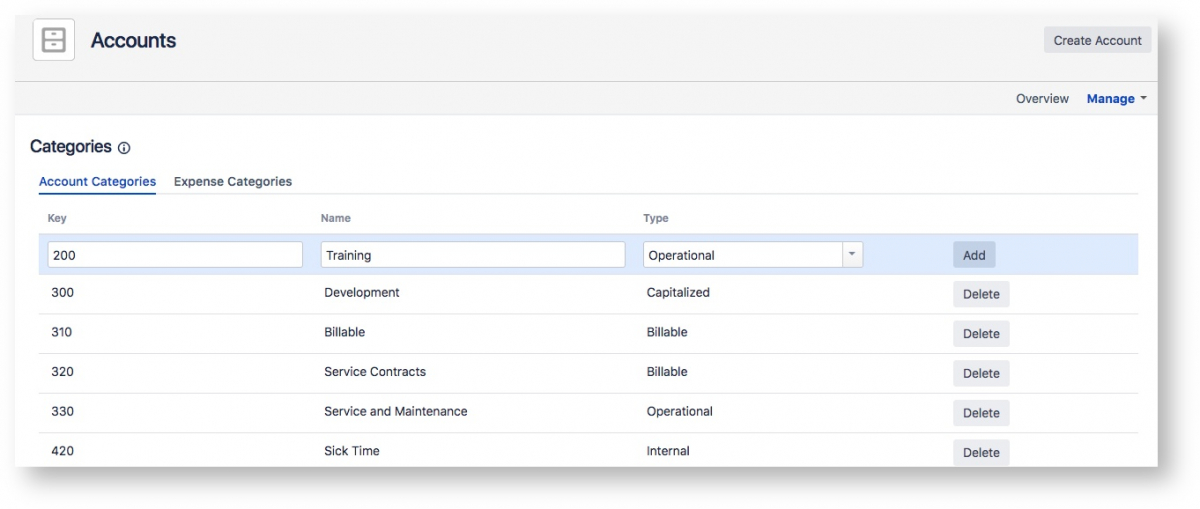The width and height of the screenshot is (1200, 509).
Task: Open the Overview tab
Action: 1042,99
